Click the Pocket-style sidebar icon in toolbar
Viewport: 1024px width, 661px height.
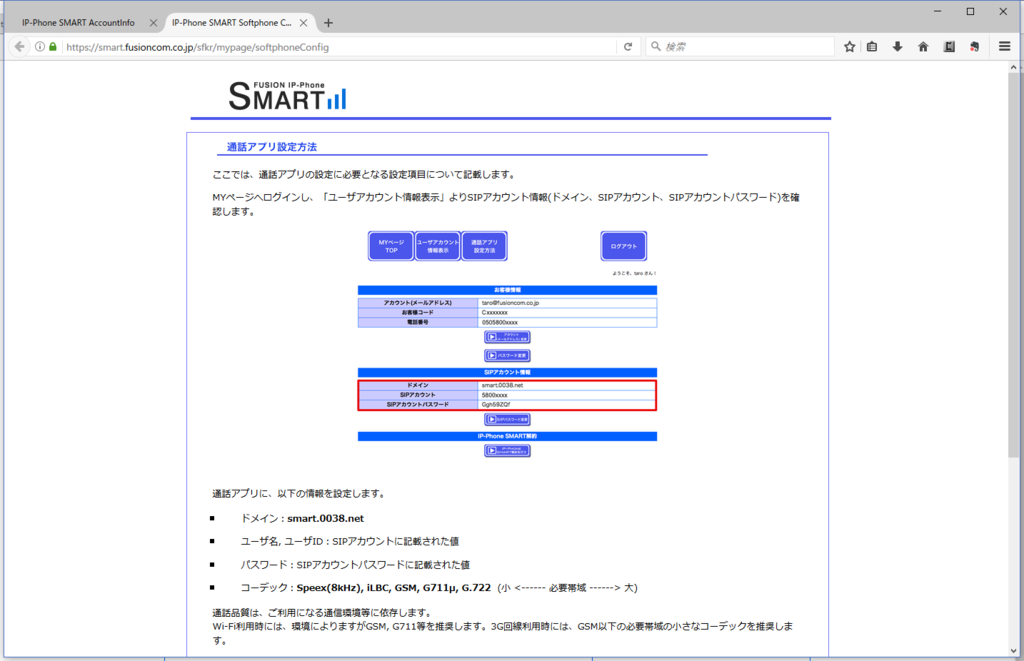coord(949,47)
